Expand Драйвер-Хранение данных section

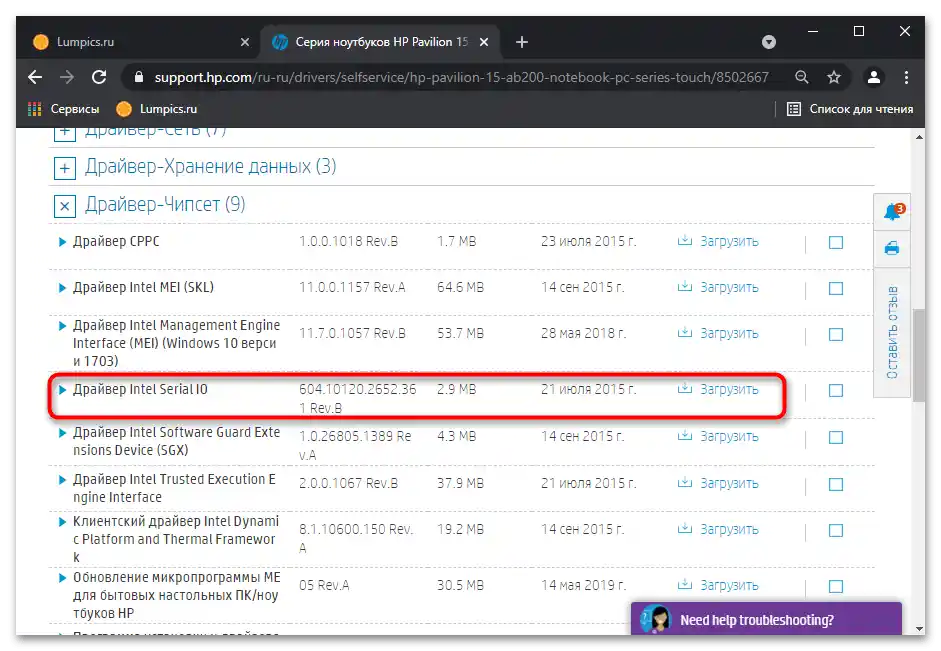click(x=65, y=168)
